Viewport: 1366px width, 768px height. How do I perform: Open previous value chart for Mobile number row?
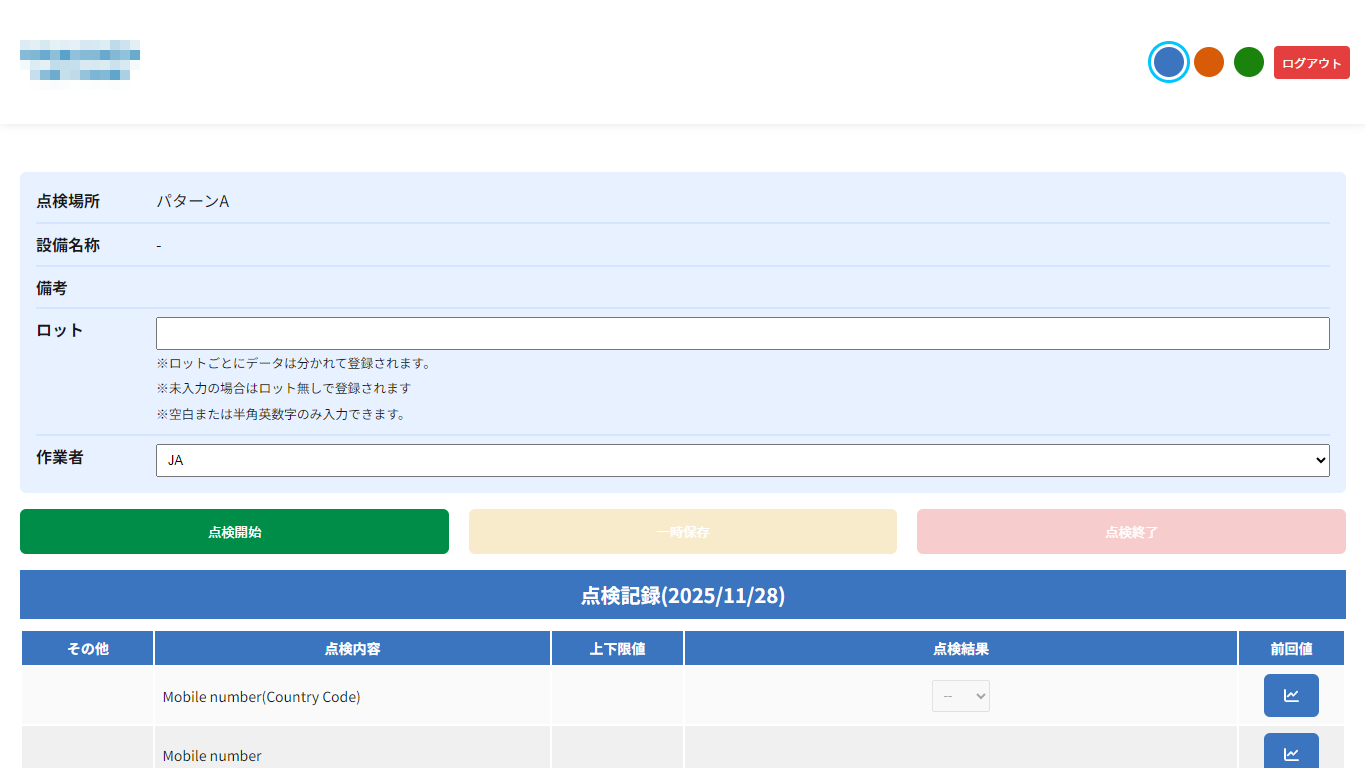click(1291, 753)
